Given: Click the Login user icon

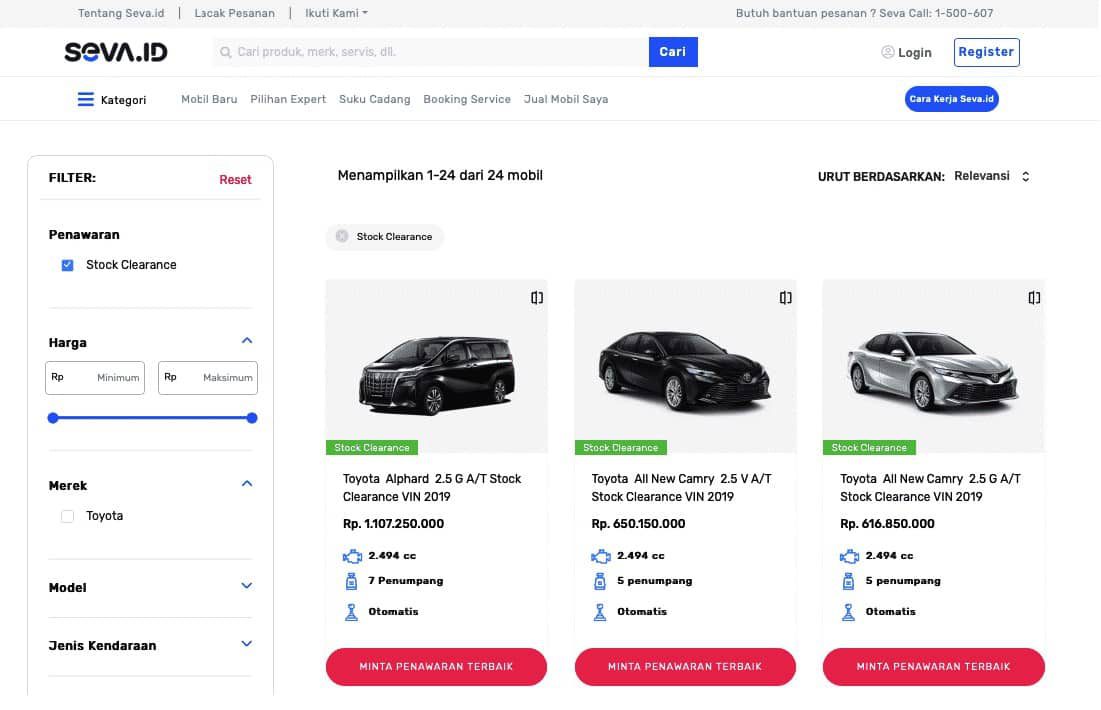Looking at the screenshot, I should coord(888,52).
